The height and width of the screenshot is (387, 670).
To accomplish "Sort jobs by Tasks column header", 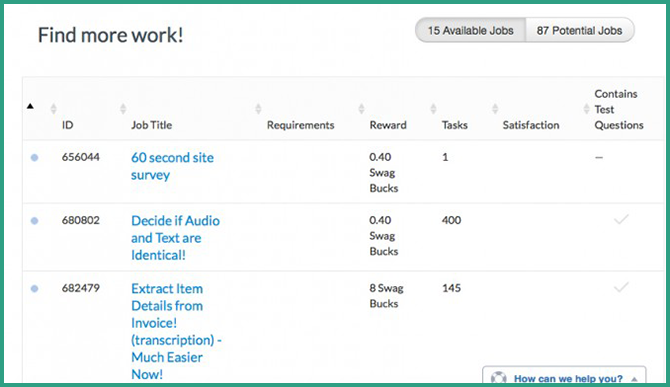I will tap(455, 125).
